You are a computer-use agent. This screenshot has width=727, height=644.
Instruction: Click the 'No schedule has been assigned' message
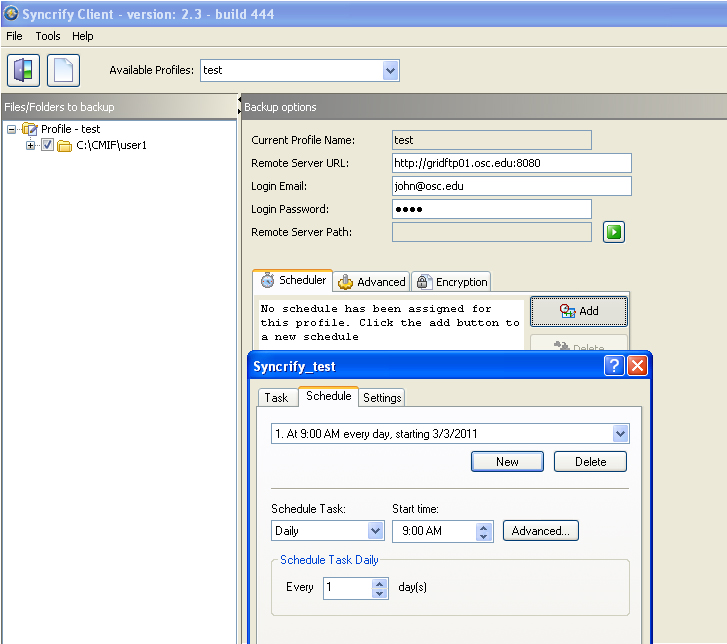[x=390, y=323]
